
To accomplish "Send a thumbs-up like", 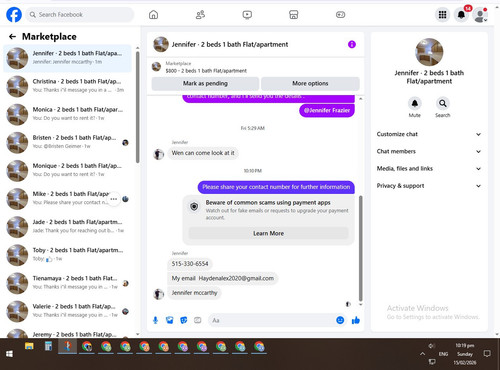I will tap(356, 320).
